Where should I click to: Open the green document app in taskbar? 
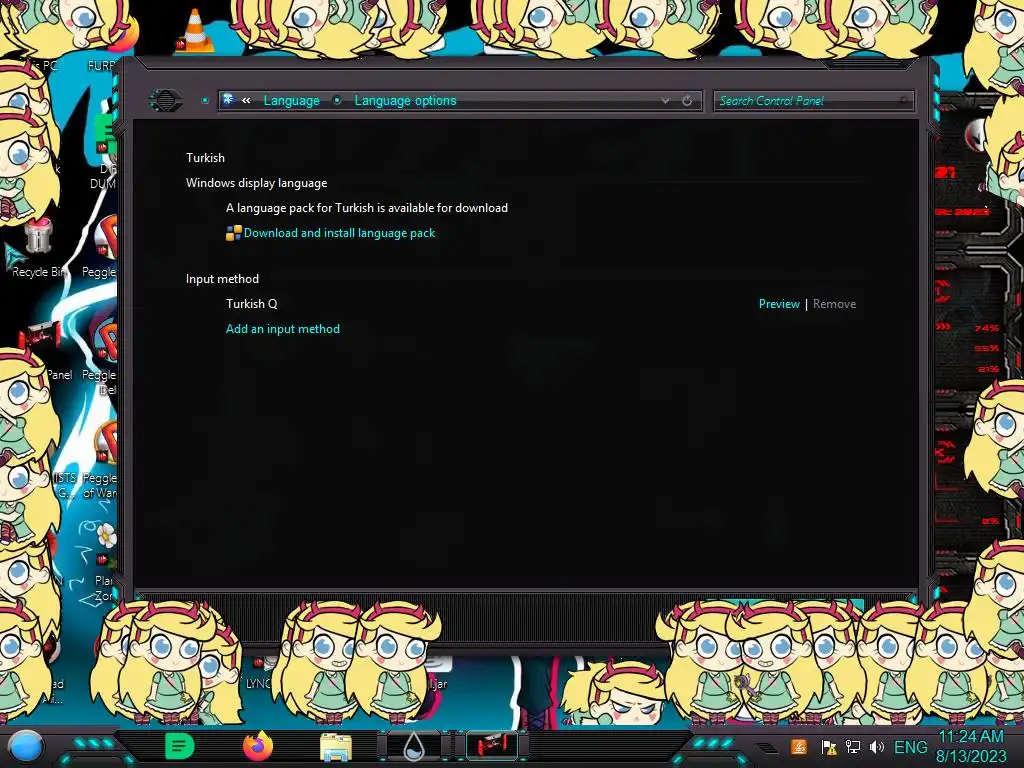(x=179, y=746)
